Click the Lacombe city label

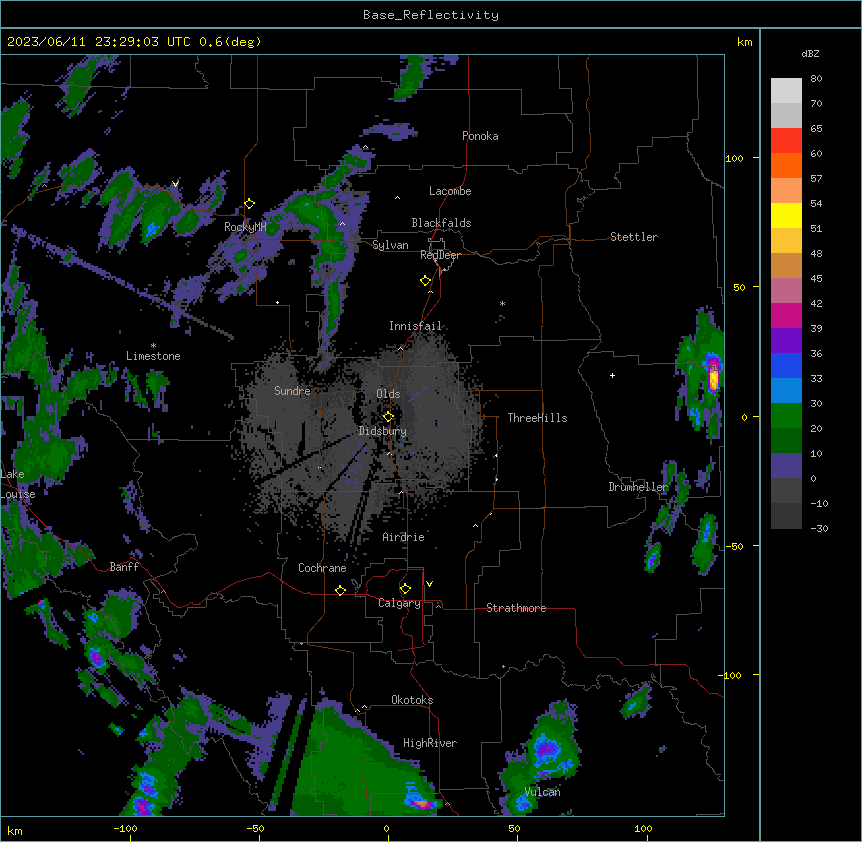(x=450, y=191)
